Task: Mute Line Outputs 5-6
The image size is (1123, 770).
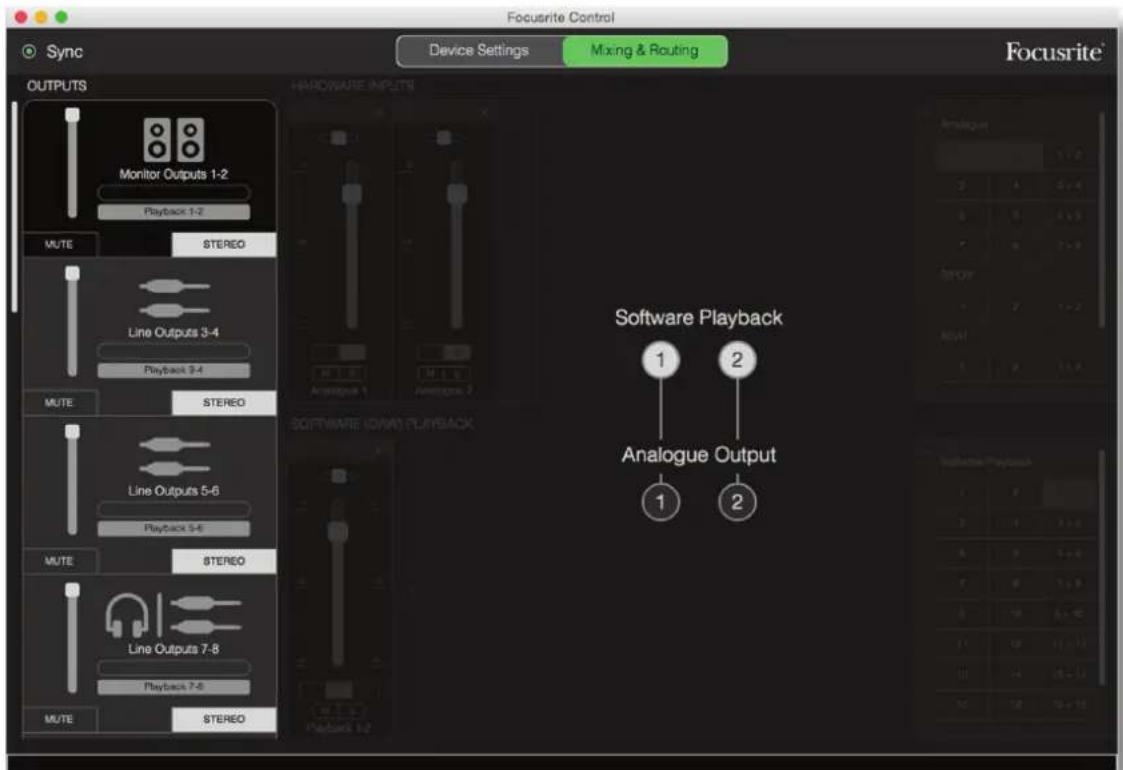Action: (60, 561)
